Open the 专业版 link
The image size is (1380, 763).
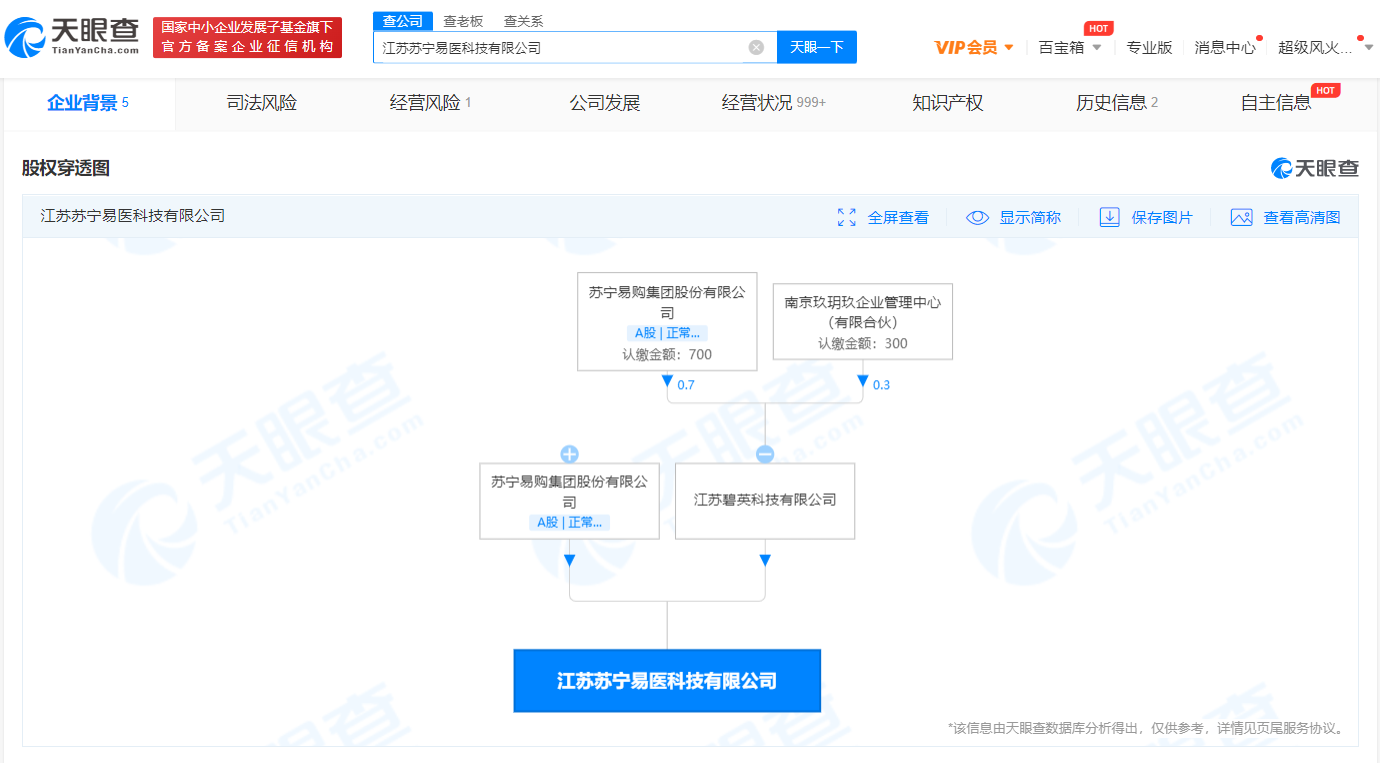[1149, 47]
